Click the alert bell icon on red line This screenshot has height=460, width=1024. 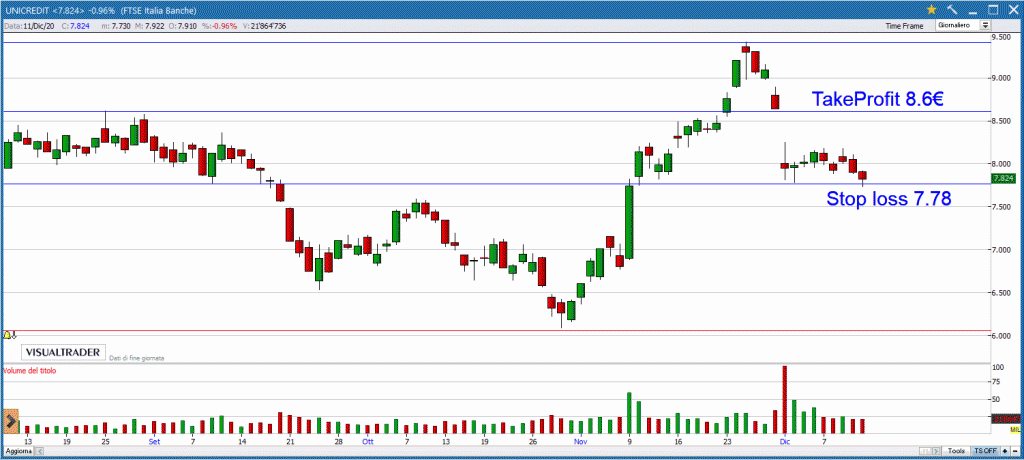coord(7,335)
